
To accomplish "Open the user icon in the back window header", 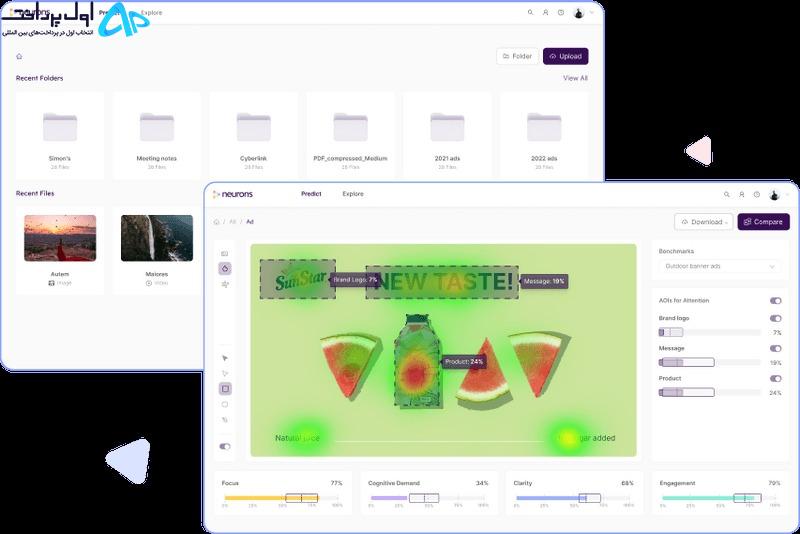I will click(545, 12).
